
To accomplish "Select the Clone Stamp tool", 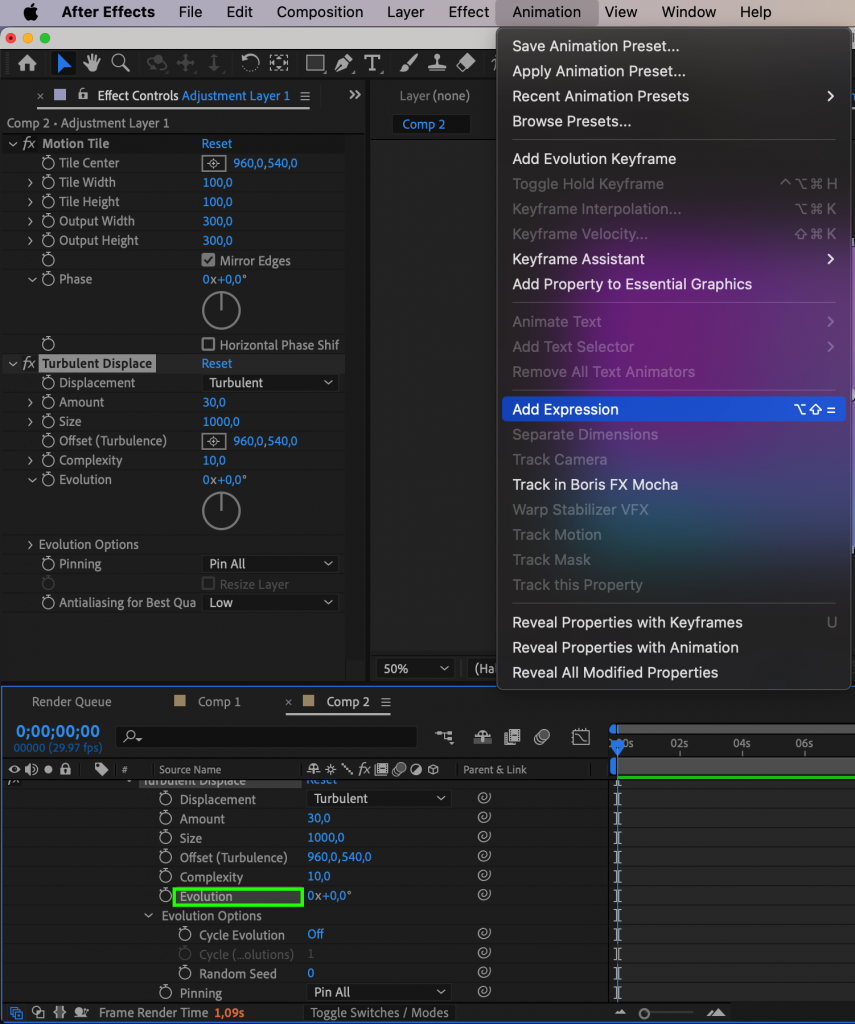I will (437, 62).
